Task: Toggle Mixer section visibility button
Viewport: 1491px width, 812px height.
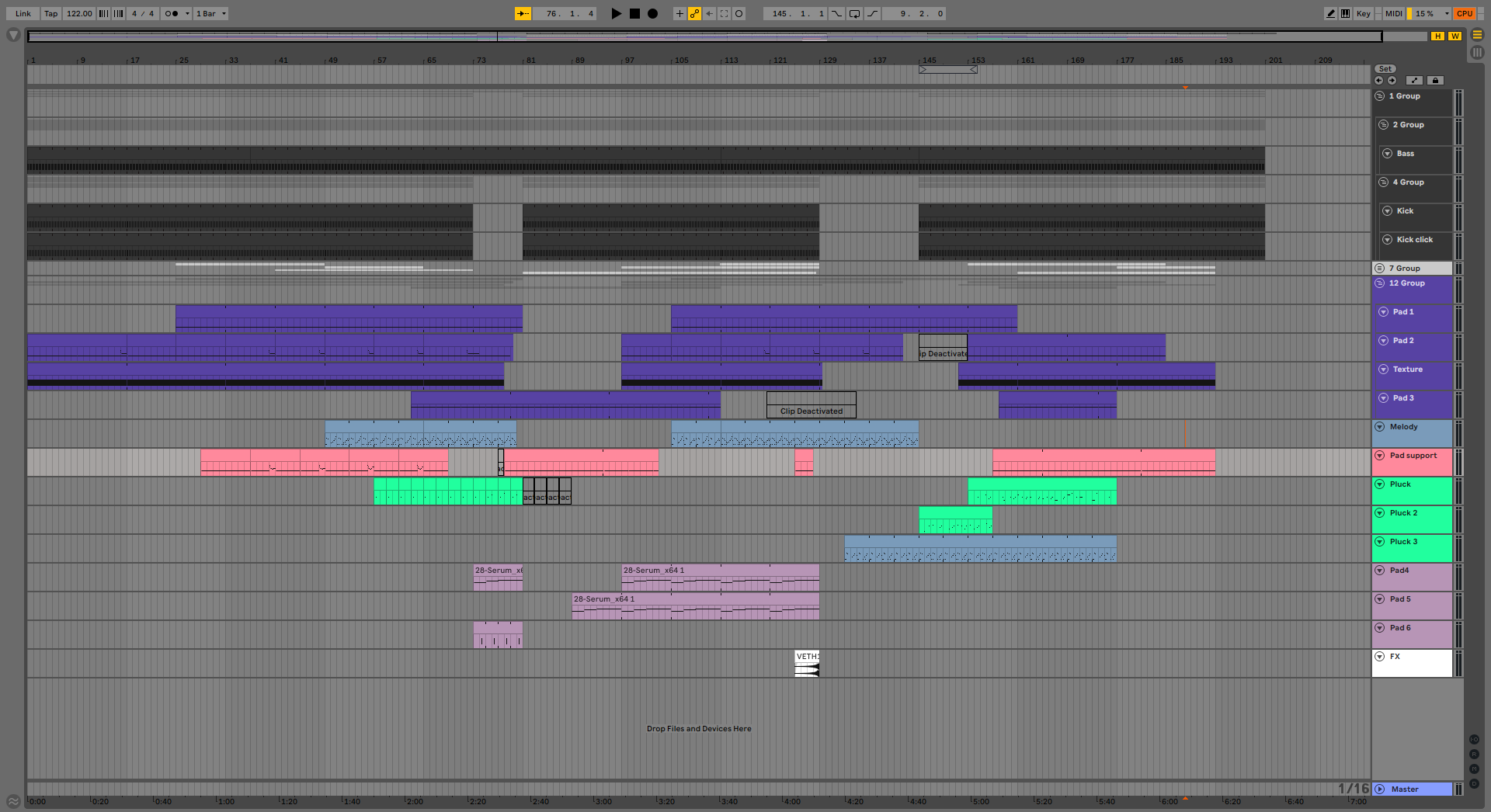Action: click(x=1474, y=769)
